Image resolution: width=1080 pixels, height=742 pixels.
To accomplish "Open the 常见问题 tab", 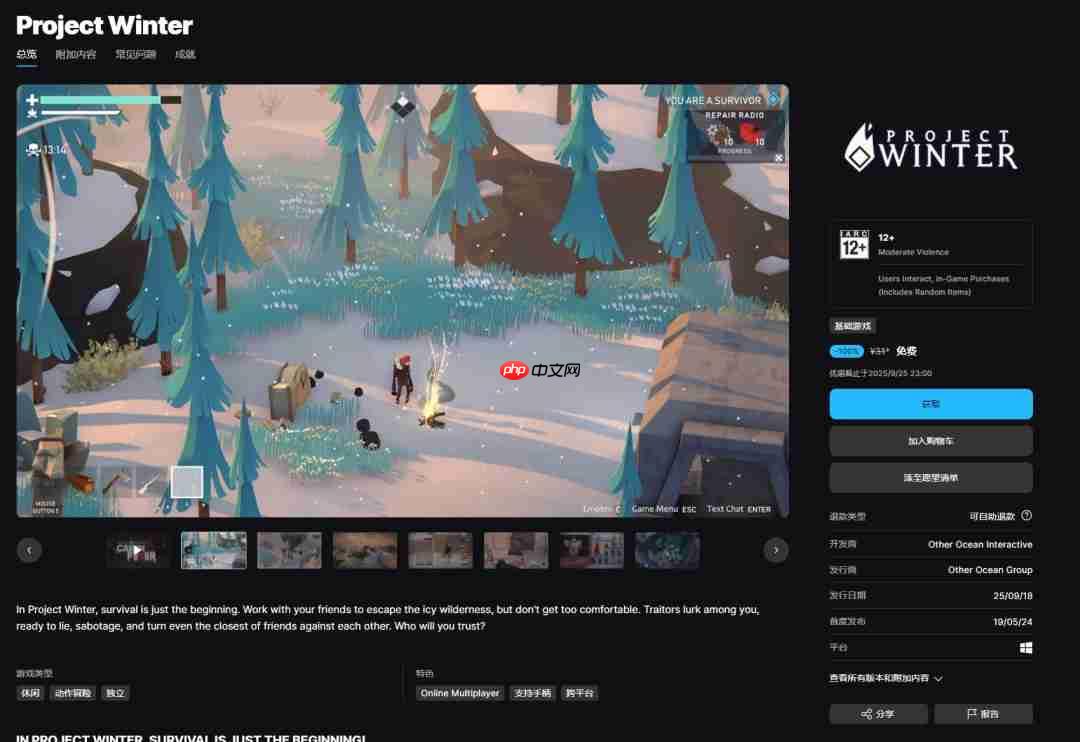I will click(135, 54).
